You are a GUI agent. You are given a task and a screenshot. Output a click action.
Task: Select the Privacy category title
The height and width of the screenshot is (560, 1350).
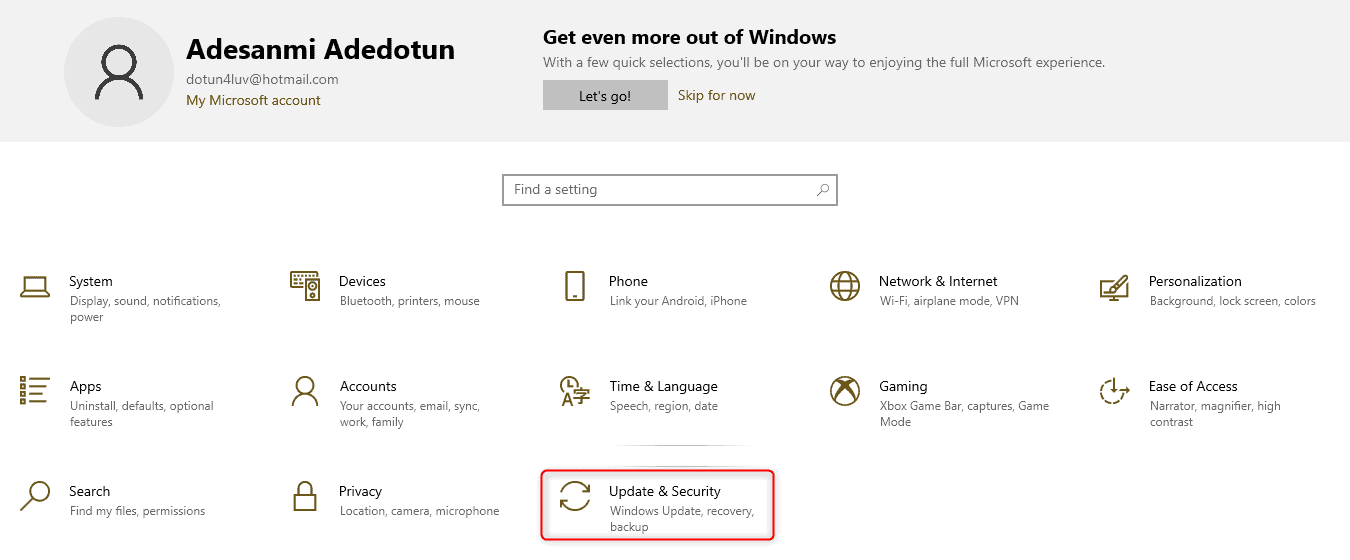point(361,491)
